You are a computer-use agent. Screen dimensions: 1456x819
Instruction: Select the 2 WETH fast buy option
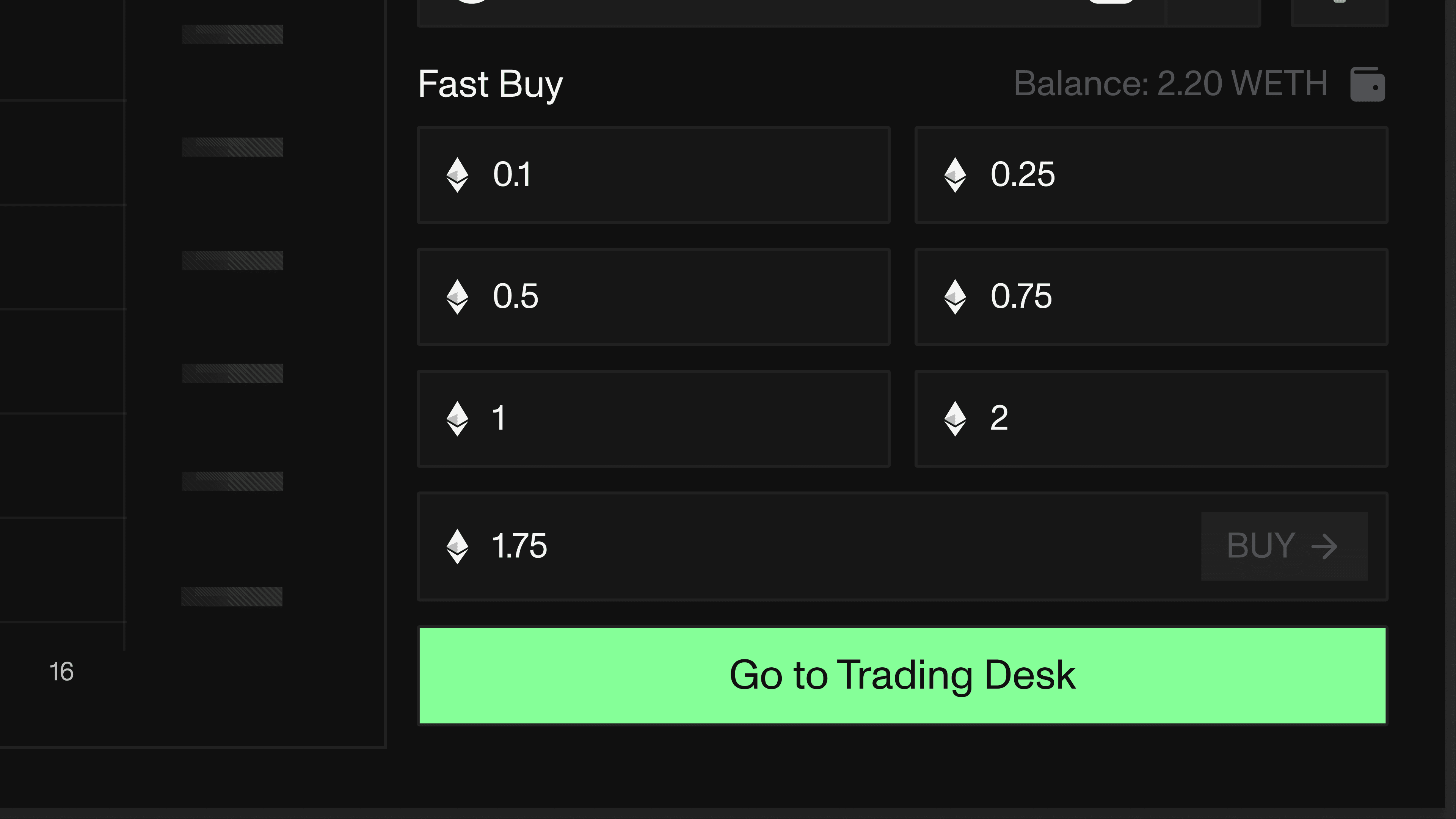[x=1151, y=419]
